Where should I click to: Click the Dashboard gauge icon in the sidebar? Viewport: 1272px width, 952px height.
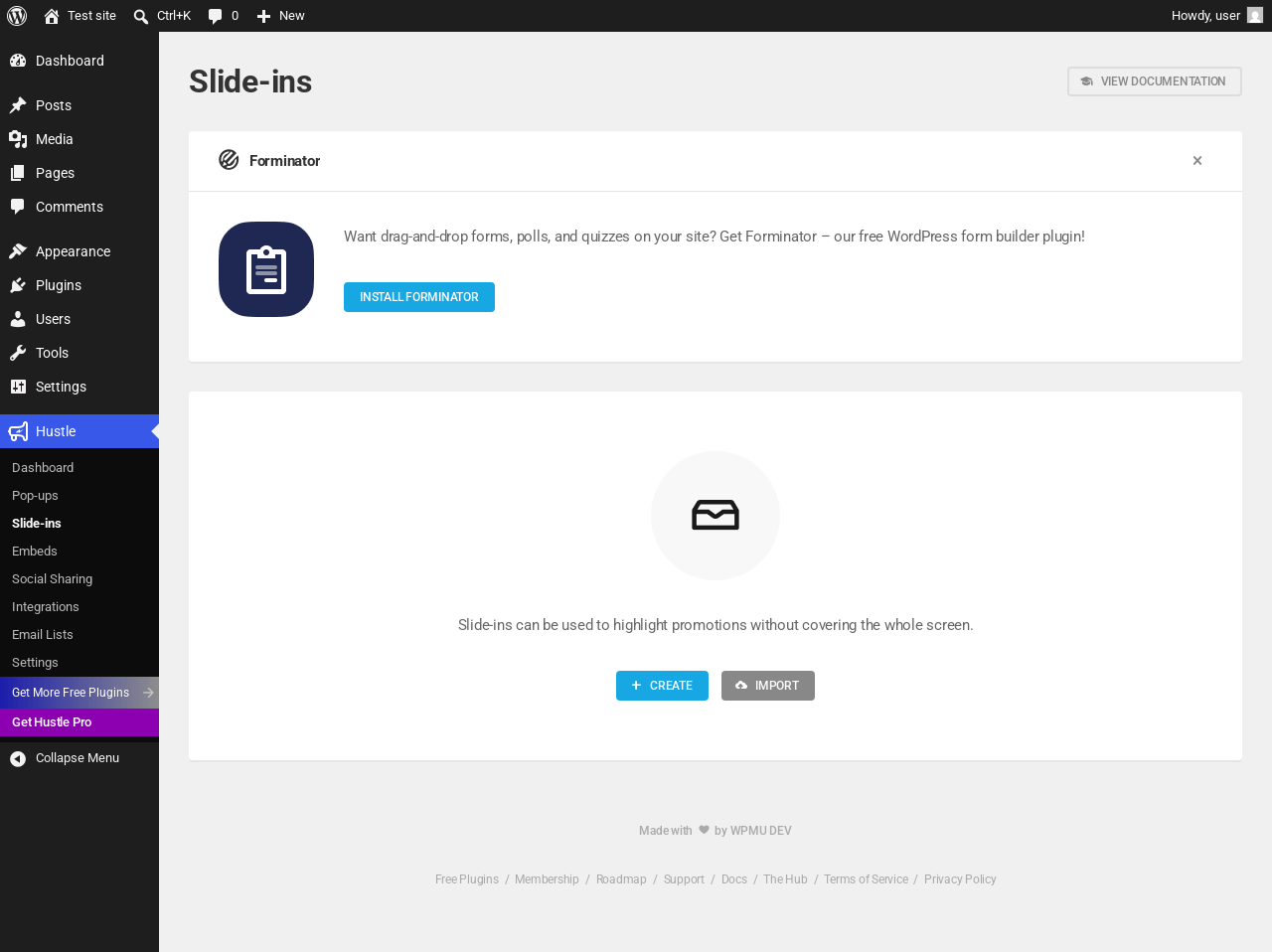point(18,61)
